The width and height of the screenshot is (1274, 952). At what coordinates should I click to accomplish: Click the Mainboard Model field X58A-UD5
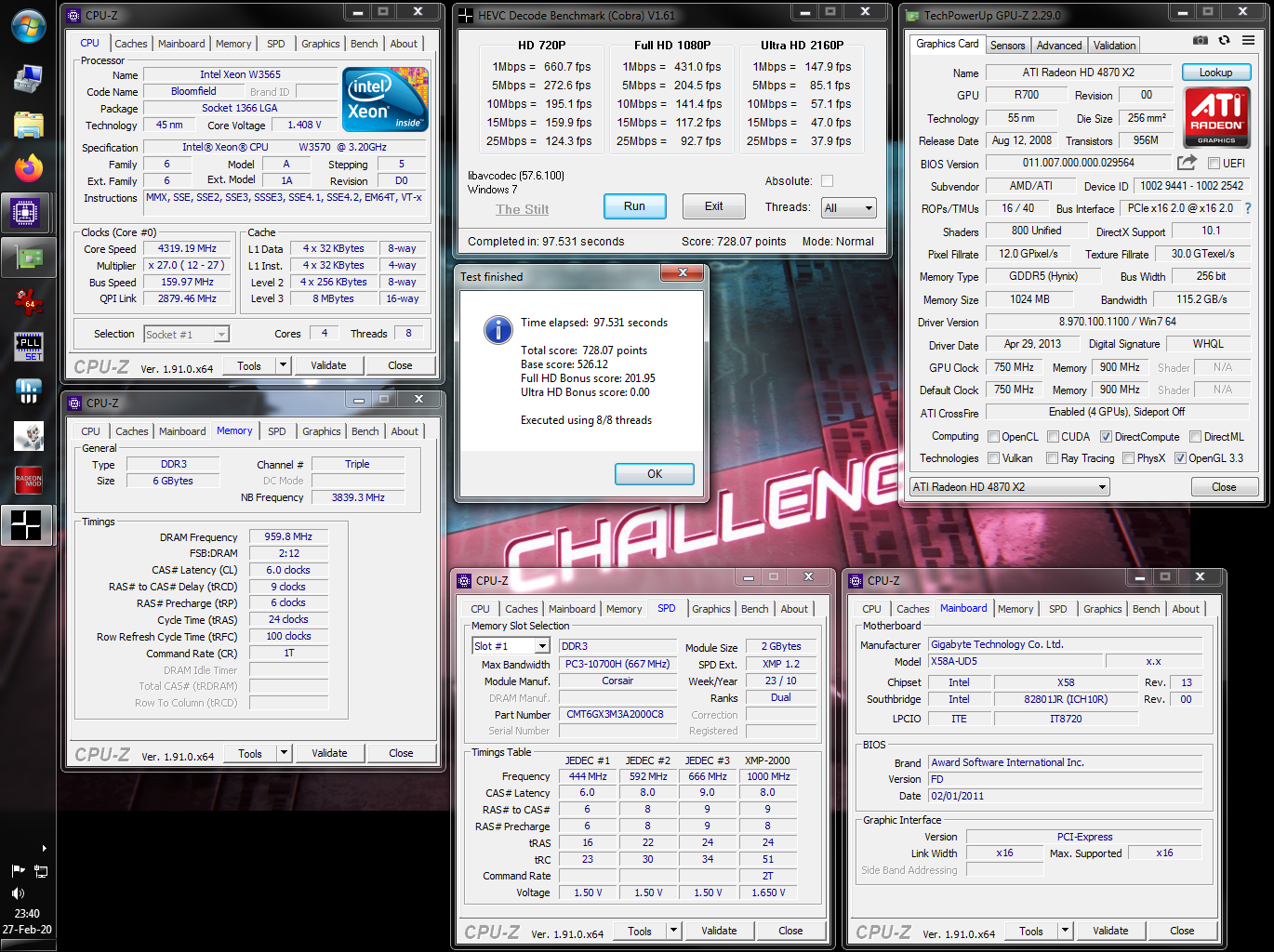1015,662
